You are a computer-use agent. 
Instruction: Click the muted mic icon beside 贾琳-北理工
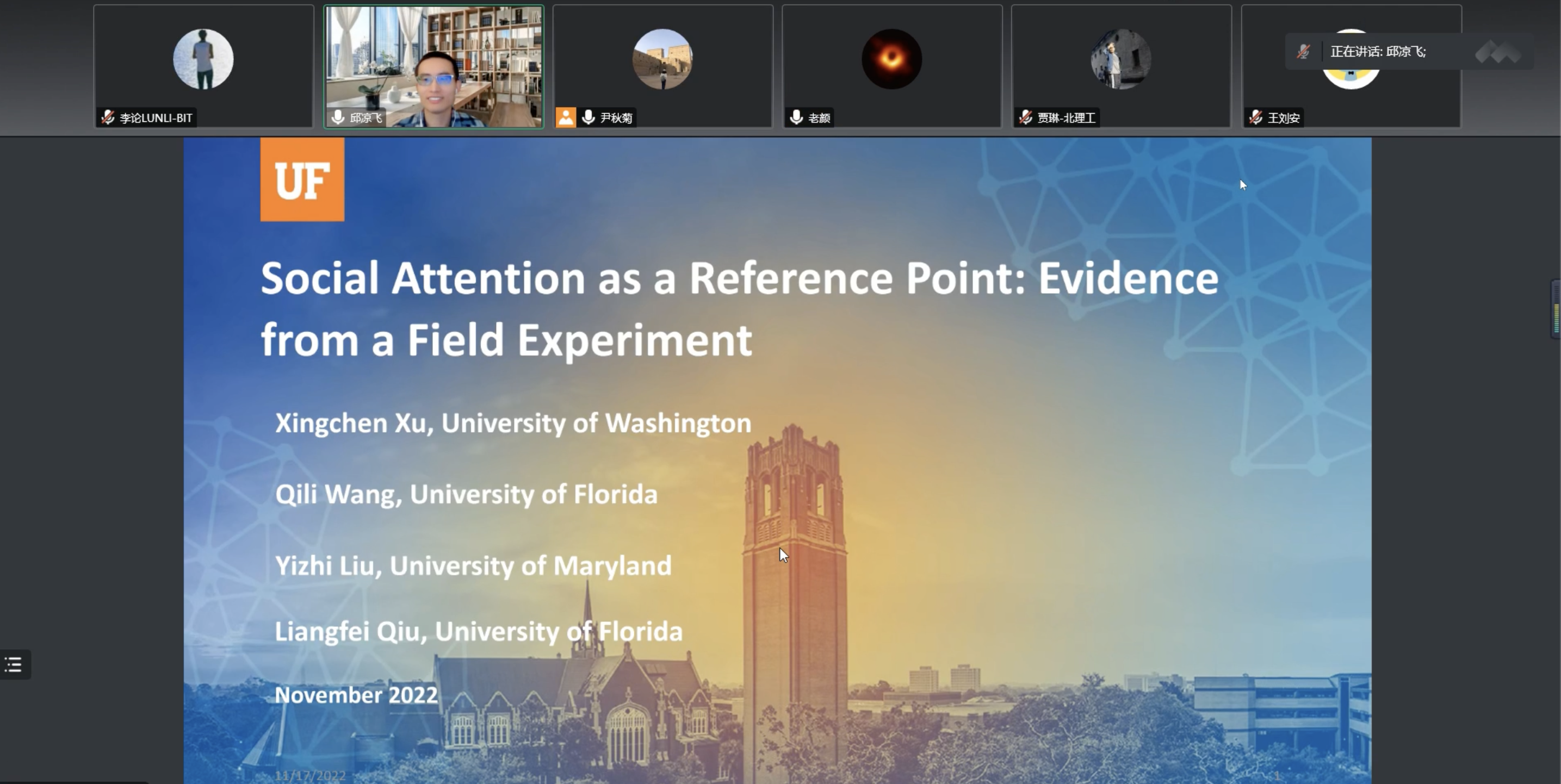1026,117
